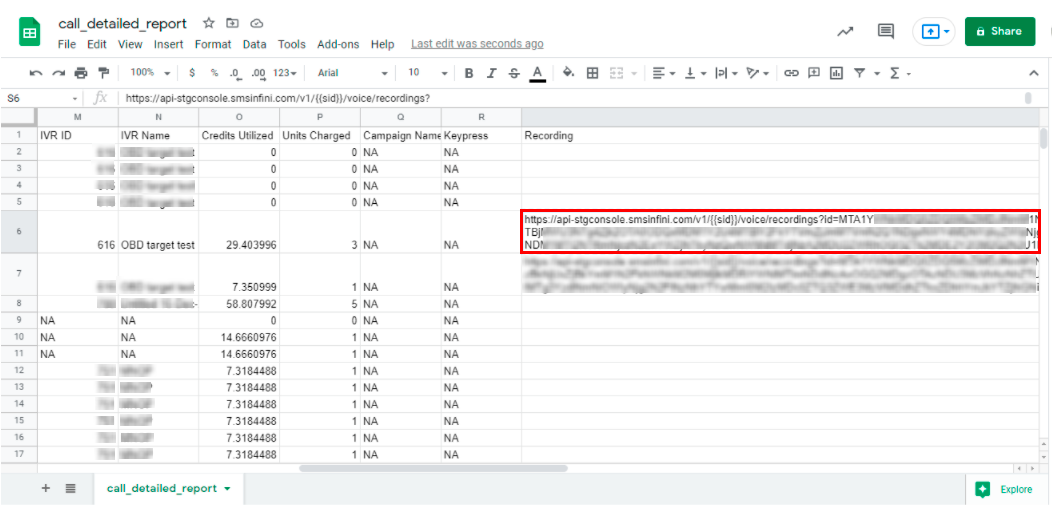
Task: Move document to a folder icon
Action: point(232,23)
